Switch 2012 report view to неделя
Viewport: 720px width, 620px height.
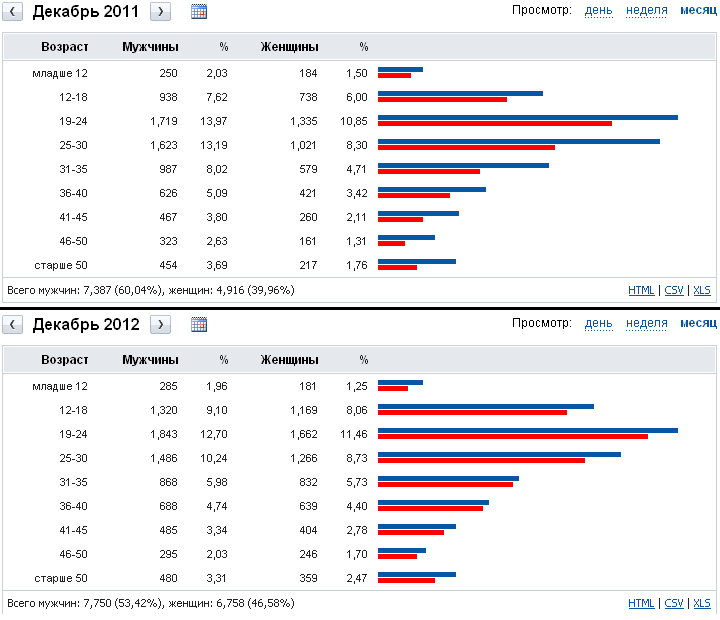647,323
